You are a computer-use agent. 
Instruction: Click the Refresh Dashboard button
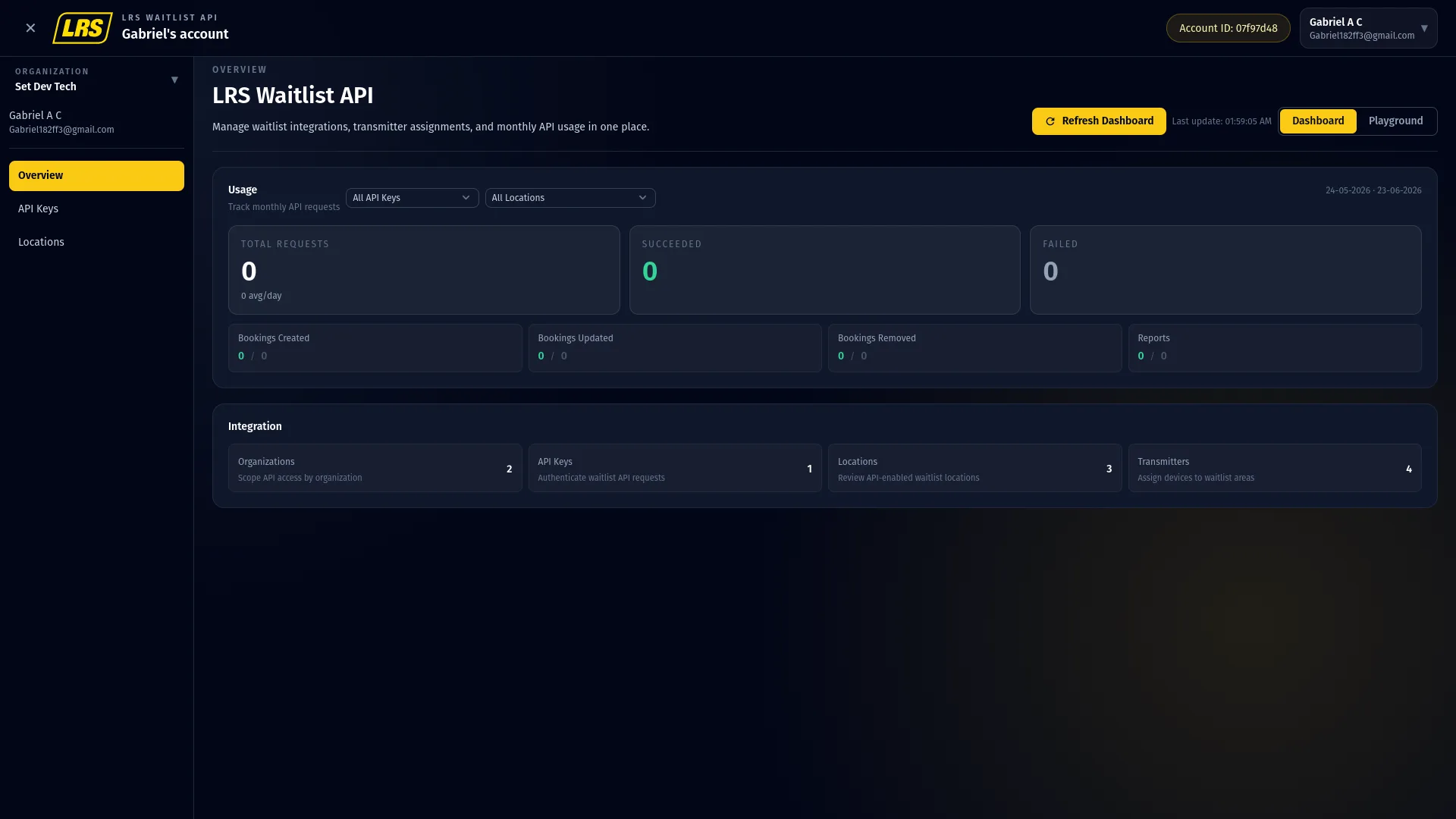1099,121
